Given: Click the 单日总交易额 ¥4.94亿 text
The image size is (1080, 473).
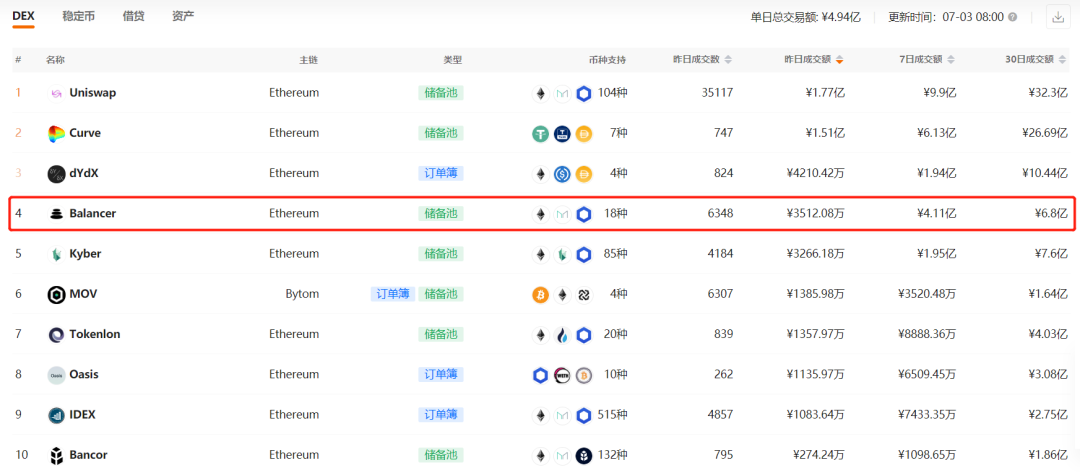Looking at the screenshot, I should pyautogui.click(x=805, y=17).
